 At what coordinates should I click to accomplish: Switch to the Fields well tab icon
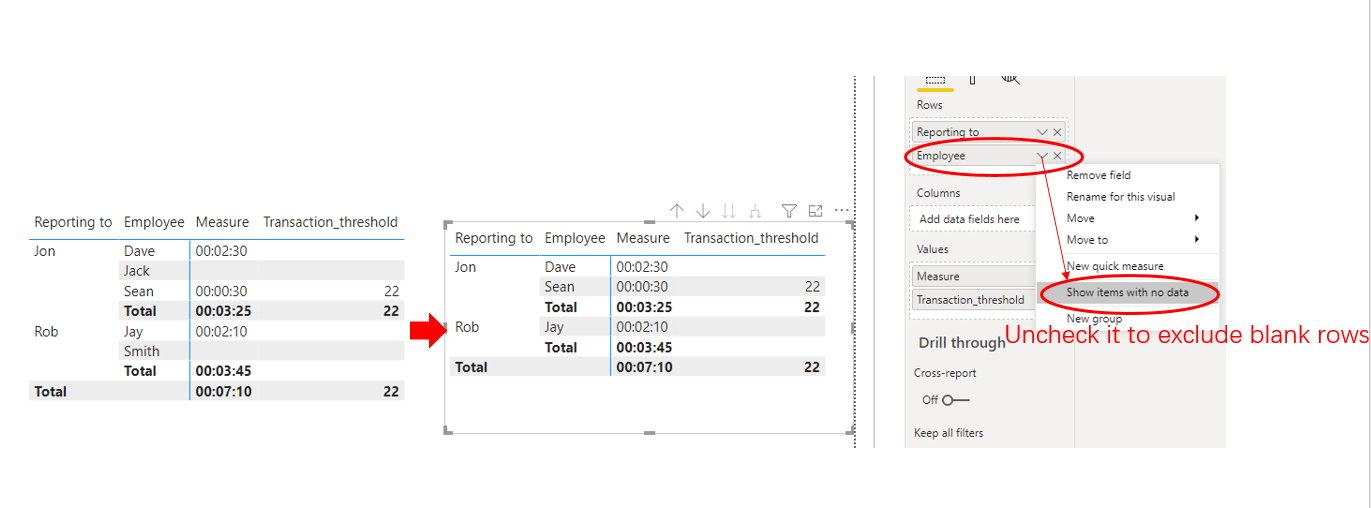[935, 80]
